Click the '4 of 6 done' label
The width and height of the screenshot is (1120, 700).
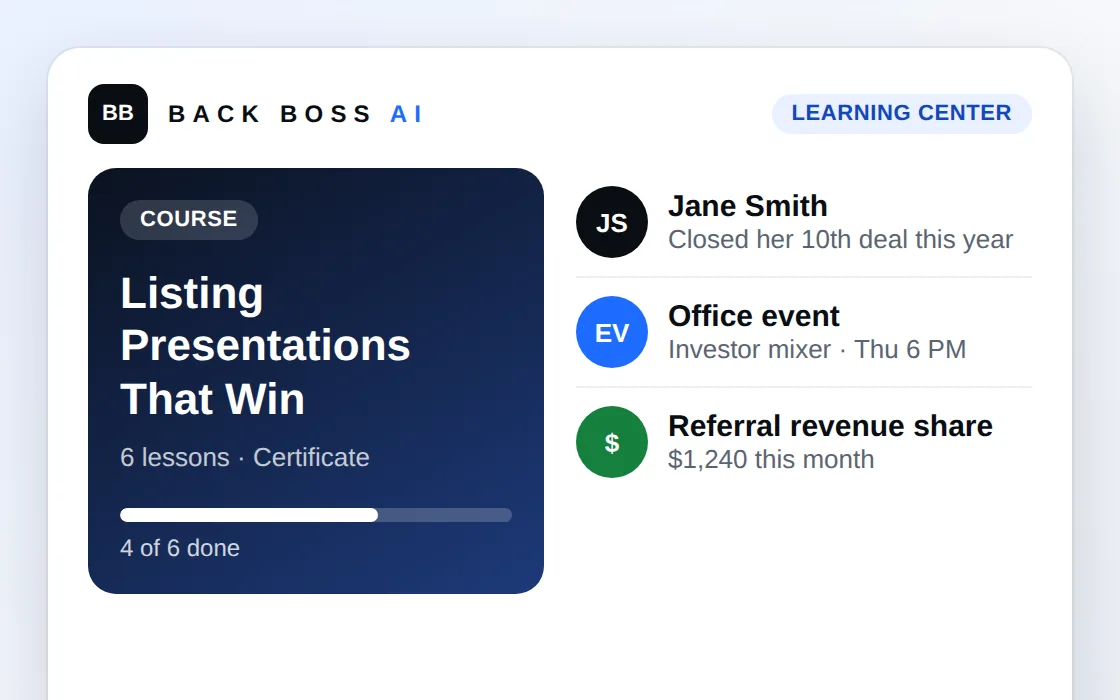[180, 548]
